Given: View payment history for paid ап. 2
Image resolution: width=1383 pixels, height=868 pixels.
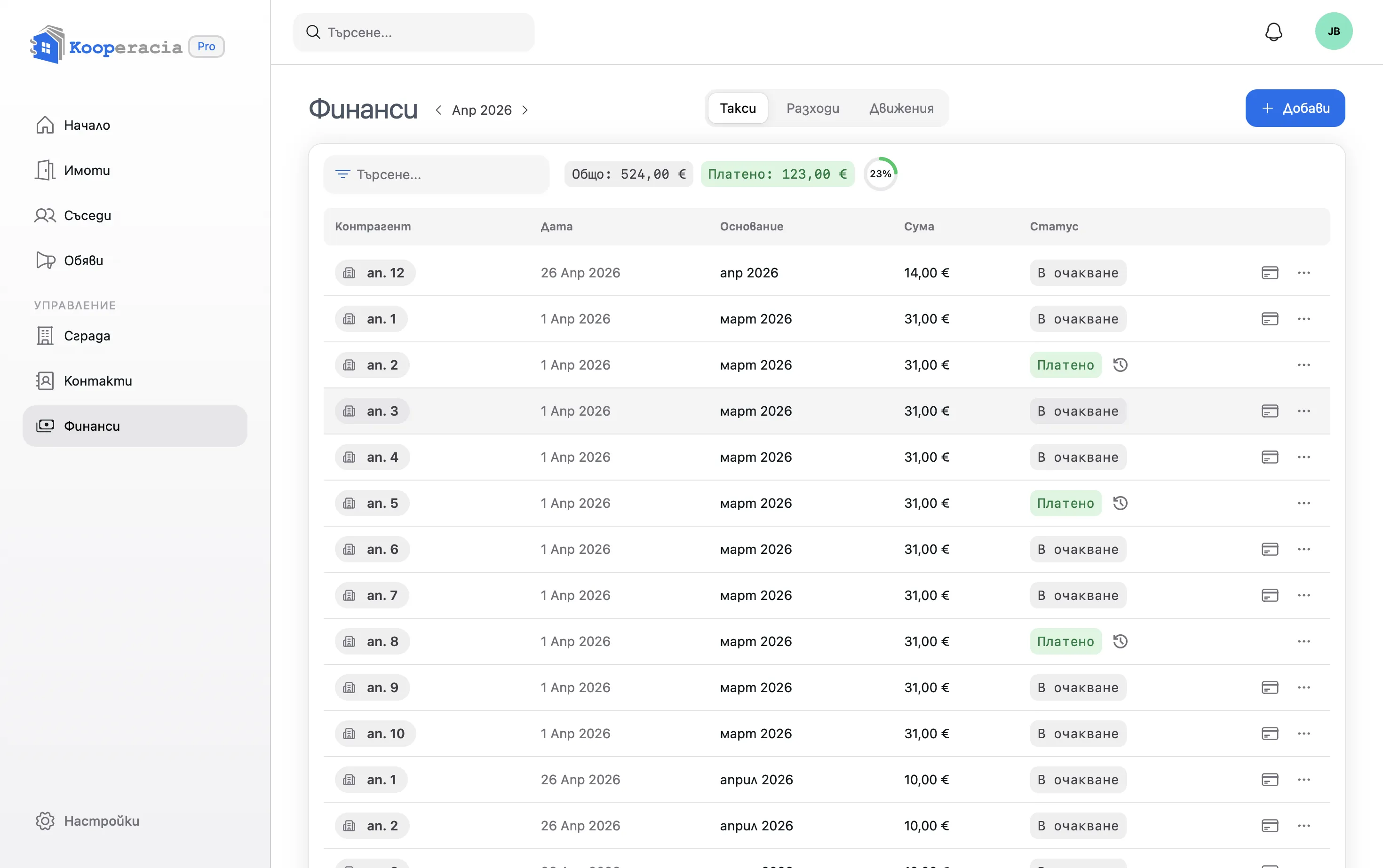Looking at the screenshot, I should [x=1120, y=365].
